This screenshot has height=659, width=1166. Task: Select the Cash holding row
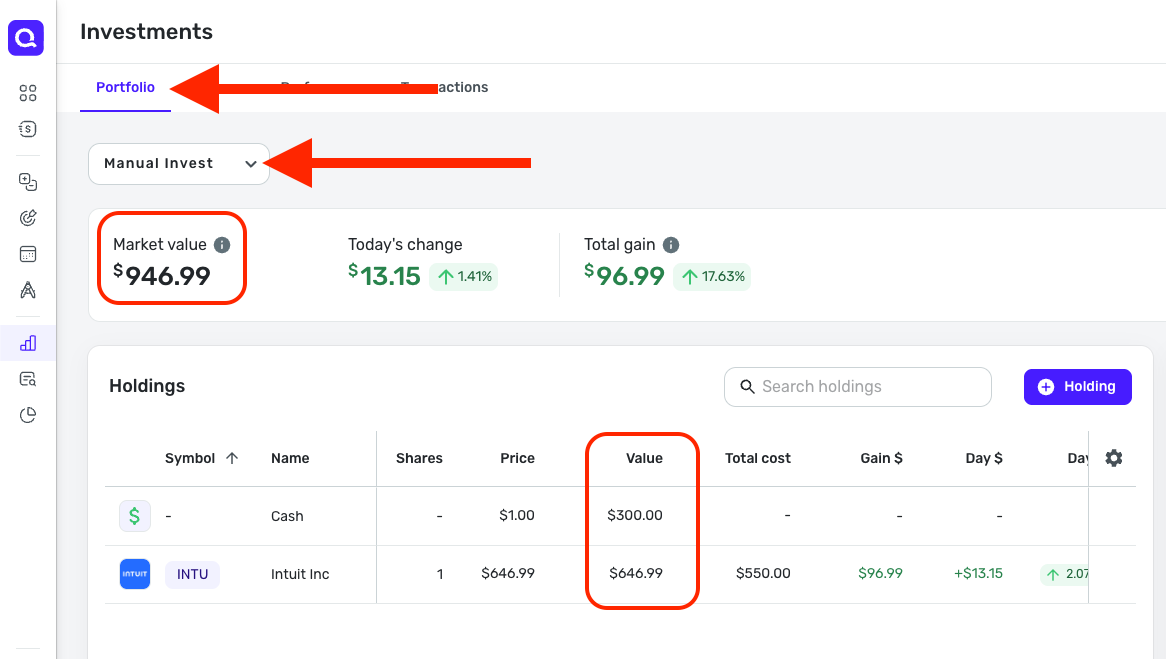coord(287,516)
